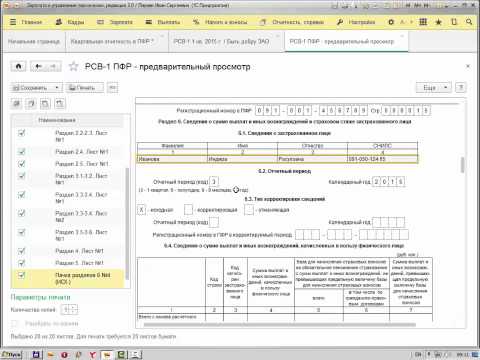Click the корректирующая box in the form
The width and height of the screenshot is (480, 360).
pyautogui.click(x=189, y=210)
